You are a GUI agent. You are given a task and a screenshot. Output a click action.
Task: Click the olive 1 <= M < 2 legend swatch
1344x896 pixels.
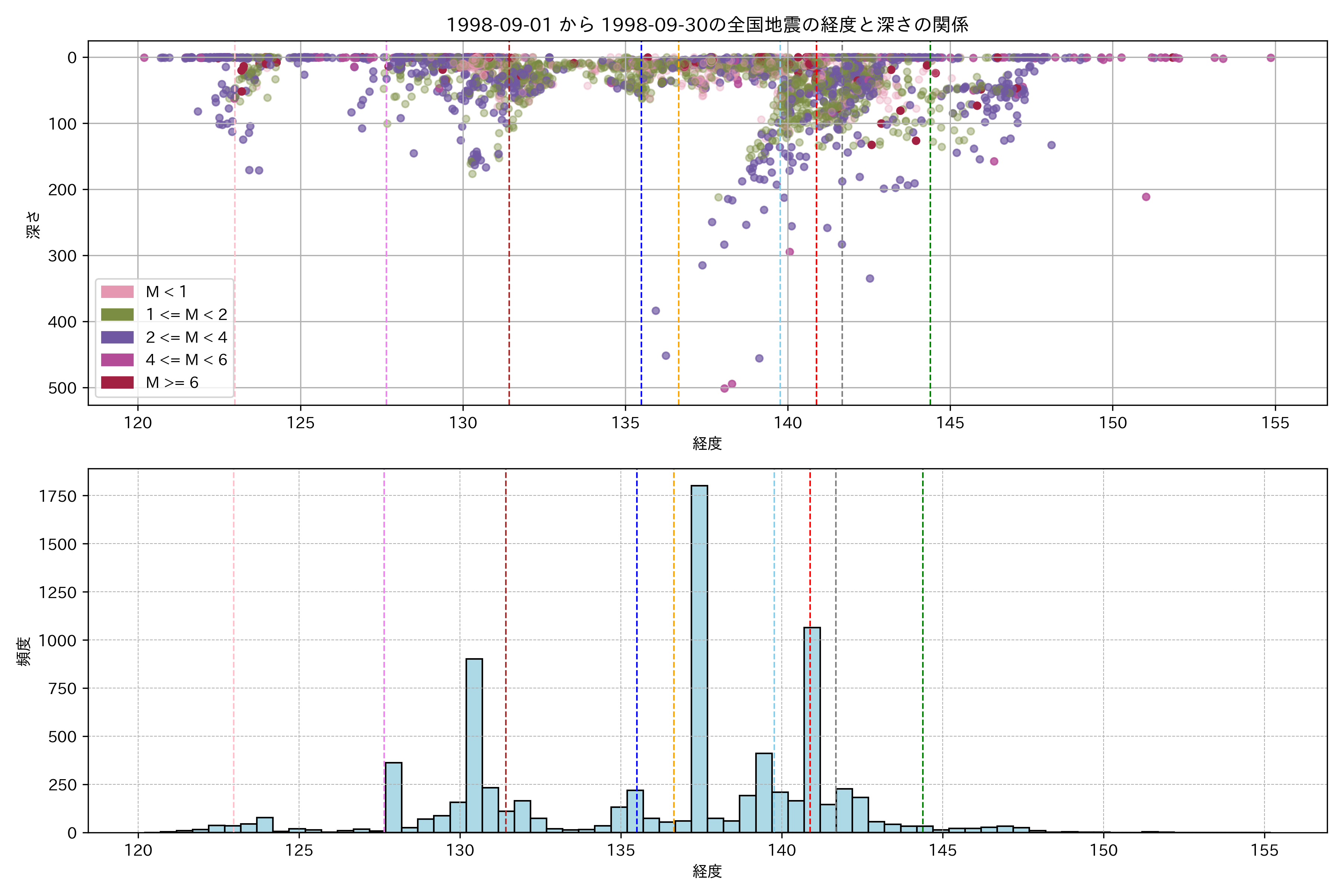[x=117, y=315]
